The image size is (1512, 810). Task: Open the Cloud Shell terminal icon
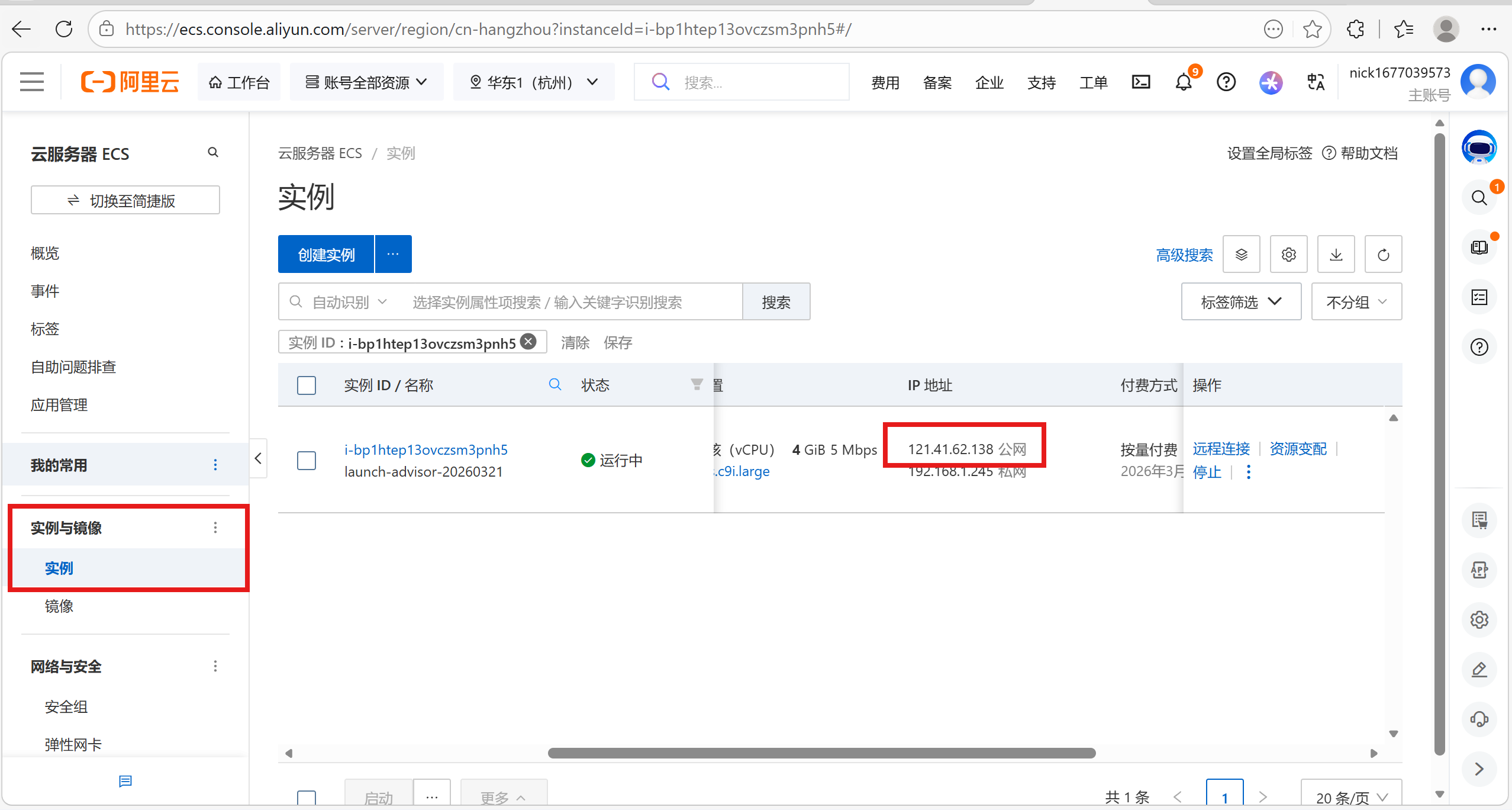[1140, 82]
